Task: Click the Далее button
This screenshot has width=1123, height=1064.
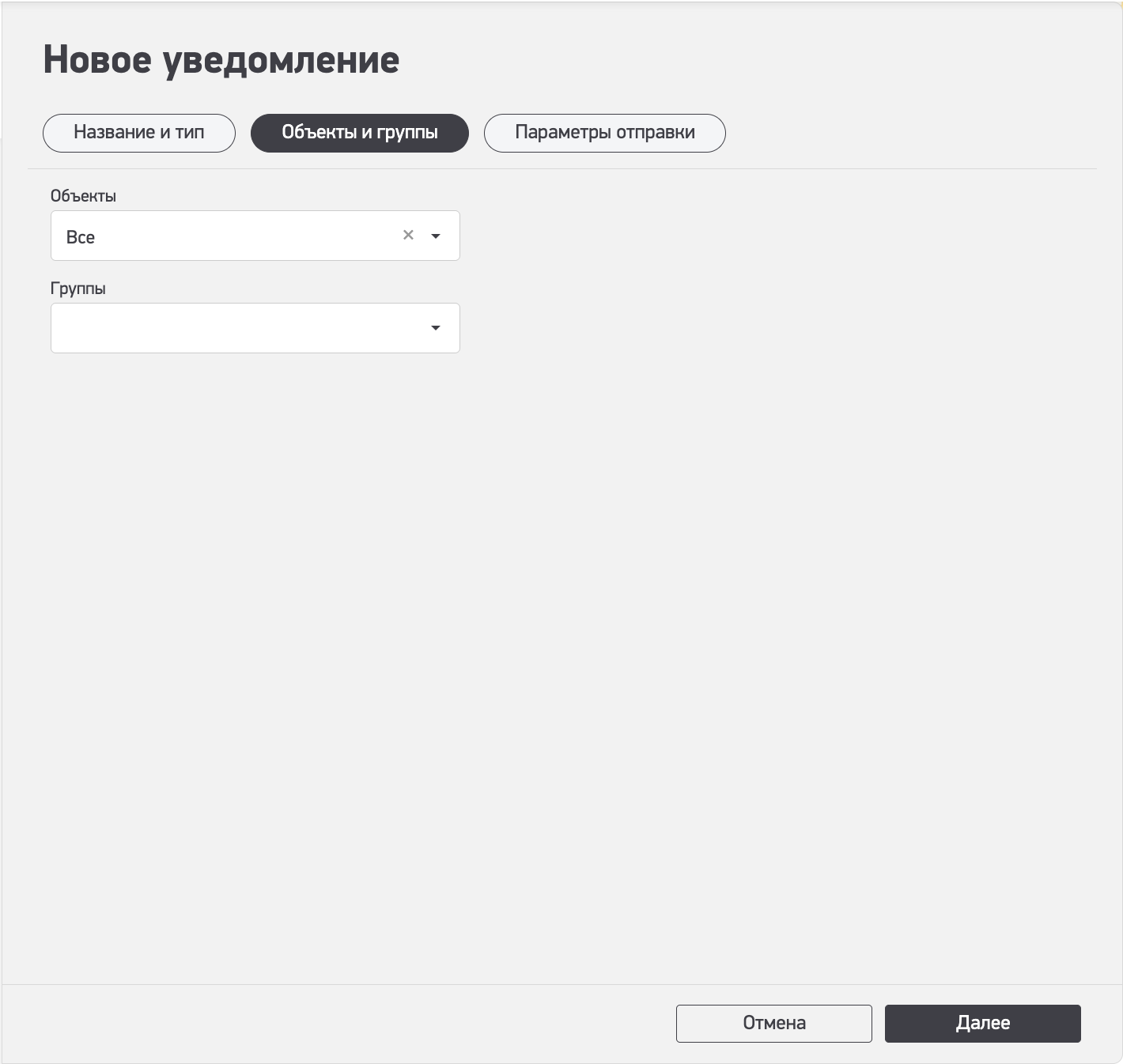Action: point(982,1023)
